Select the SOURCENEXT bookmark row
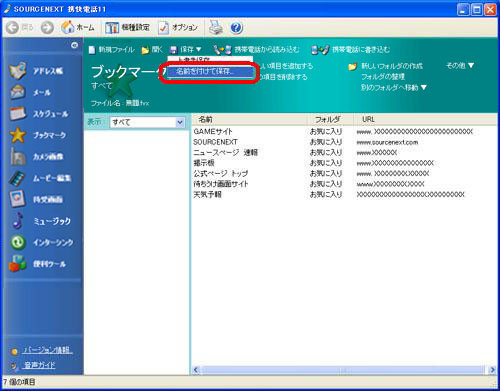Image resolution: width=500 pixels, height=391 pixels. (343, 142)
